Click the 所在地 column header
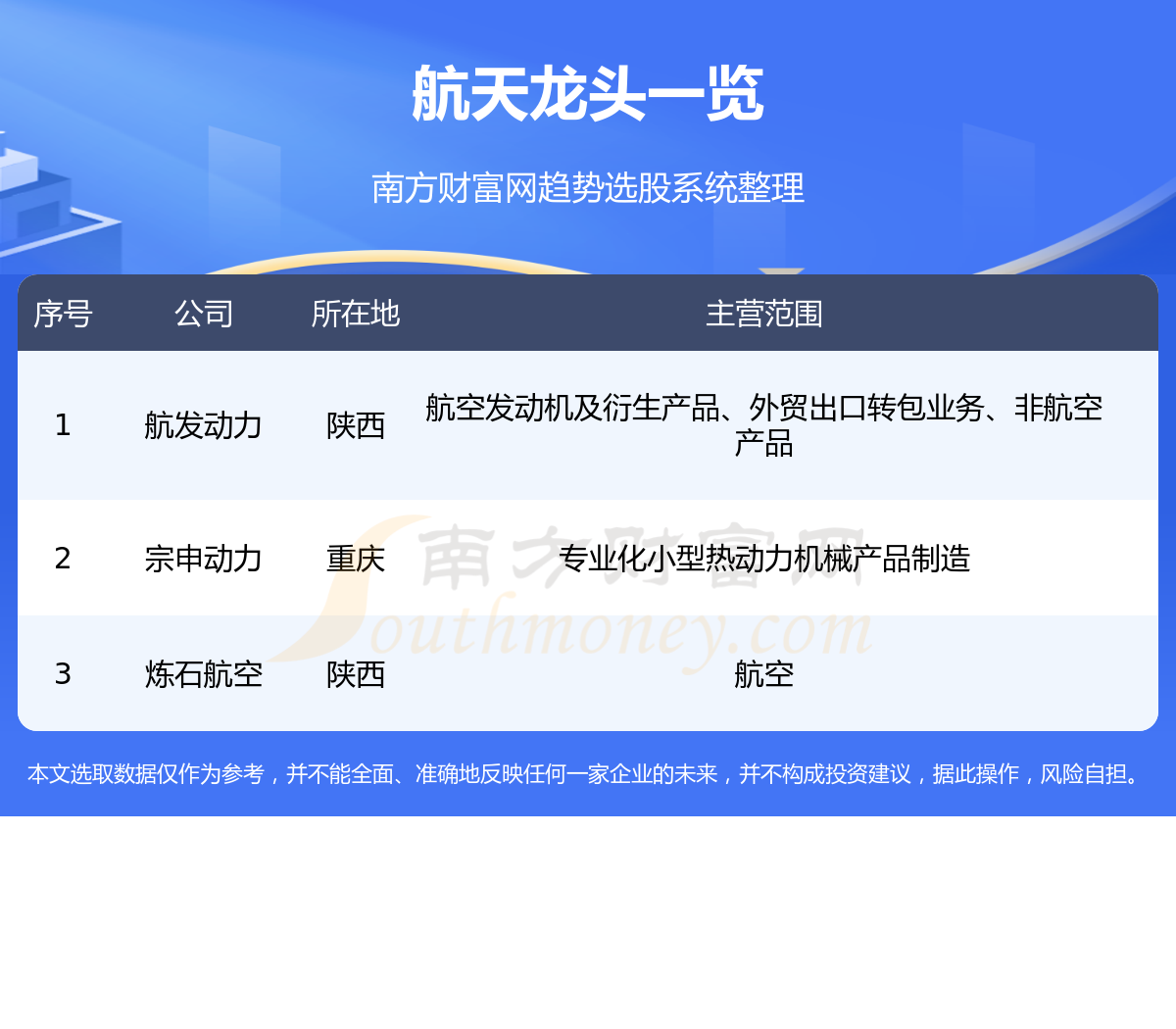 [x=356, y=314]
